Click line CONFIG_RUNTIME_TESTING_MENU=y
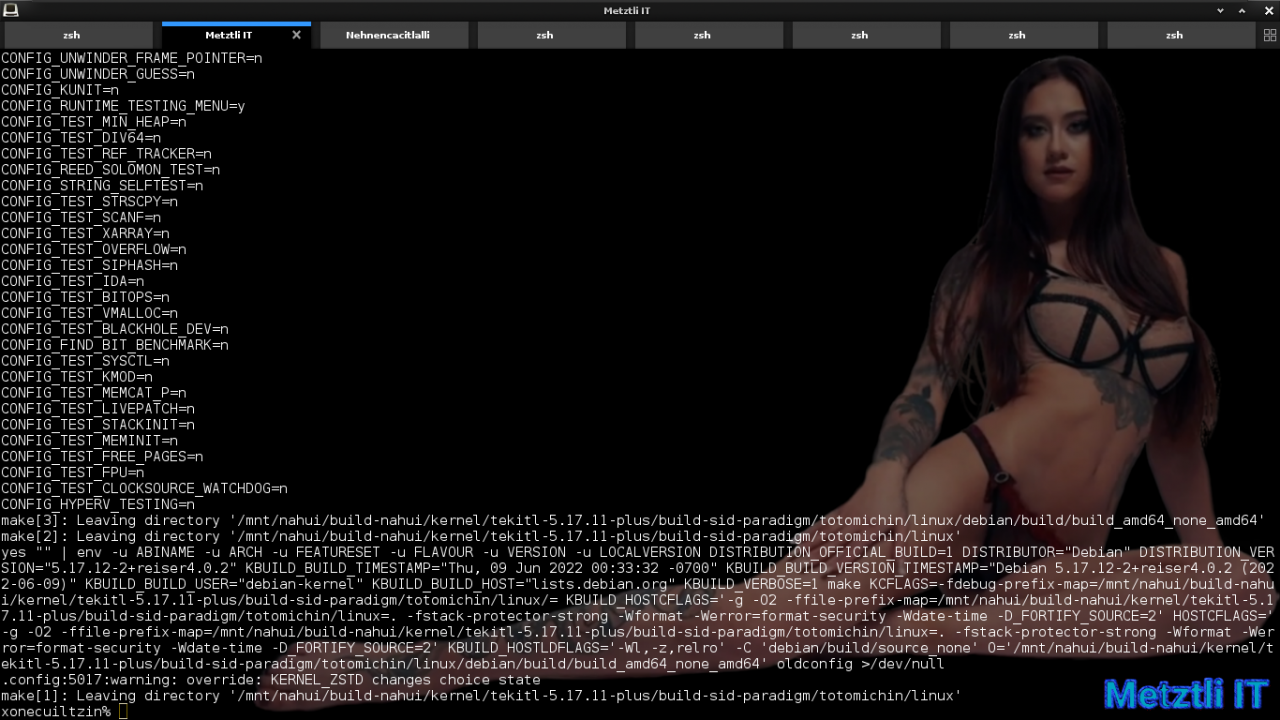 click(123, 106)
